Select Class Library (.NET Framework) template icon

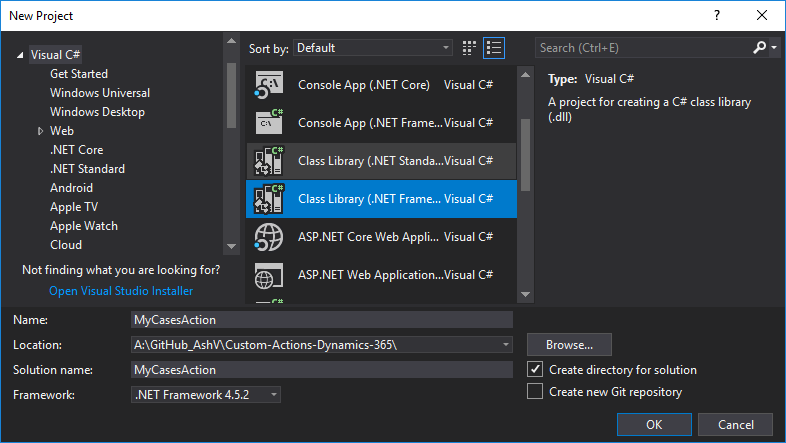pyautogui.click(x=269, y=199)
